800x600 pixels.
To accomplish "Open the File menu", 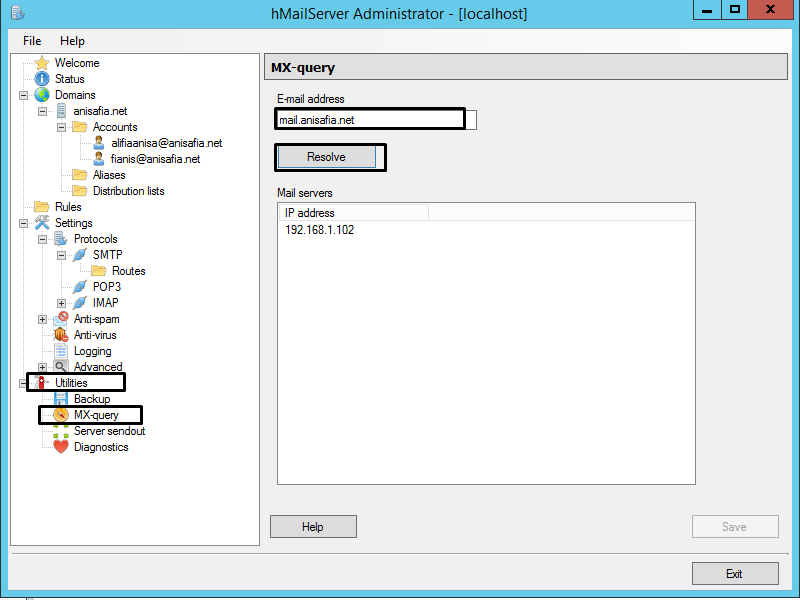I will pyautogui.click(x=32, y=41).
